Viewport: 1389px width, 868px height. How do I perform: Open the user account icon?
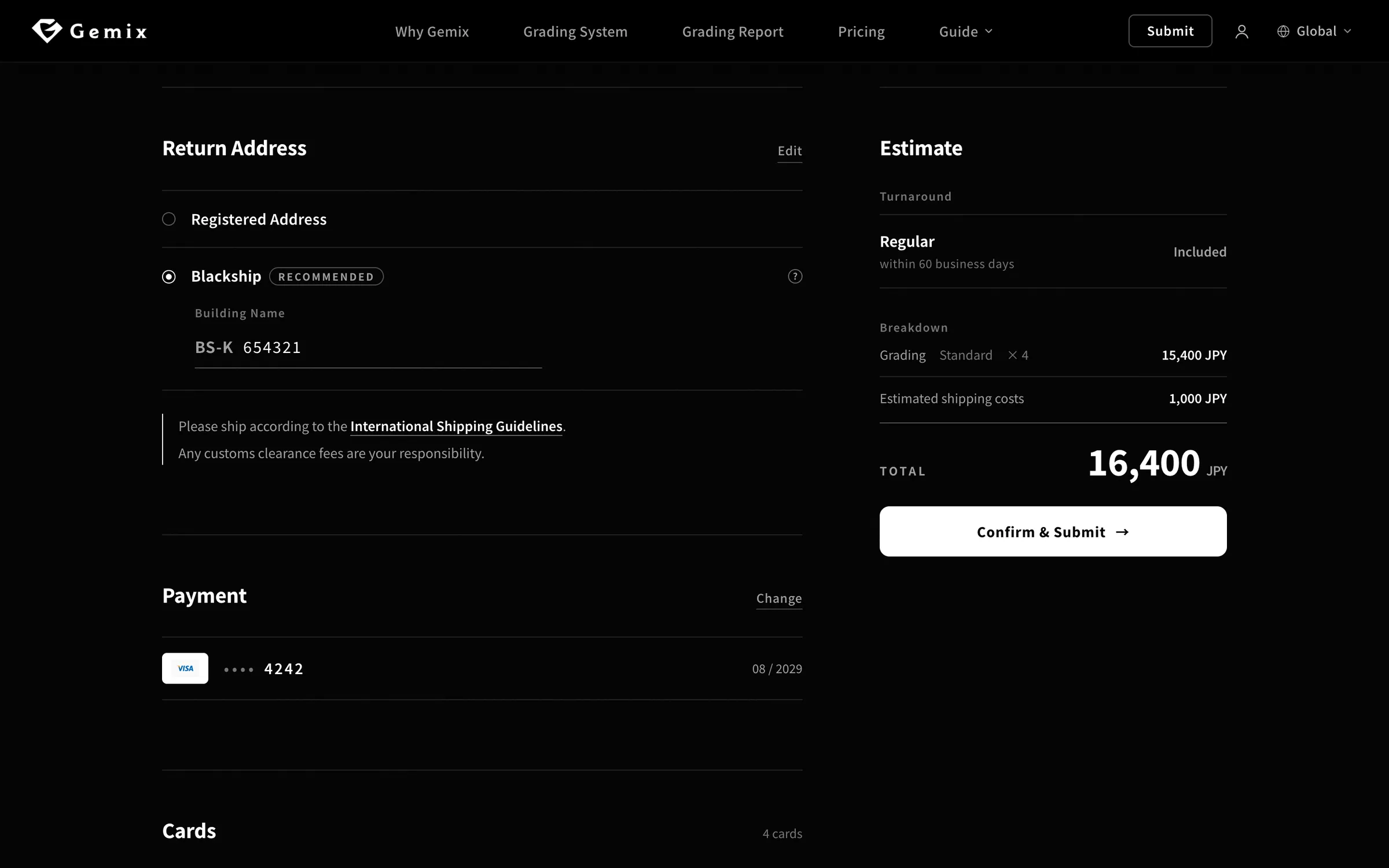pos(1241,31)
